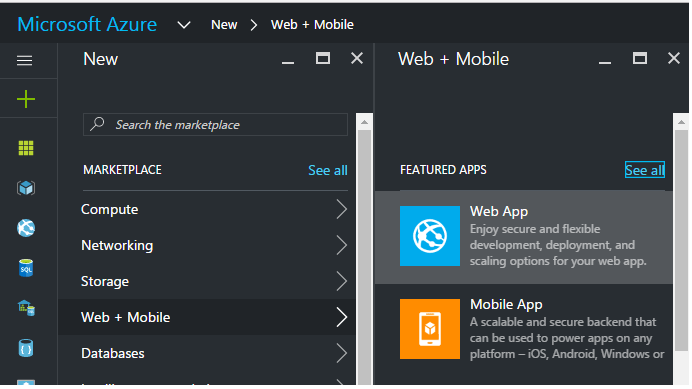The image size is (692, 389).
Task: Click the Mobile App description text
Action: [x=567, y=338]
